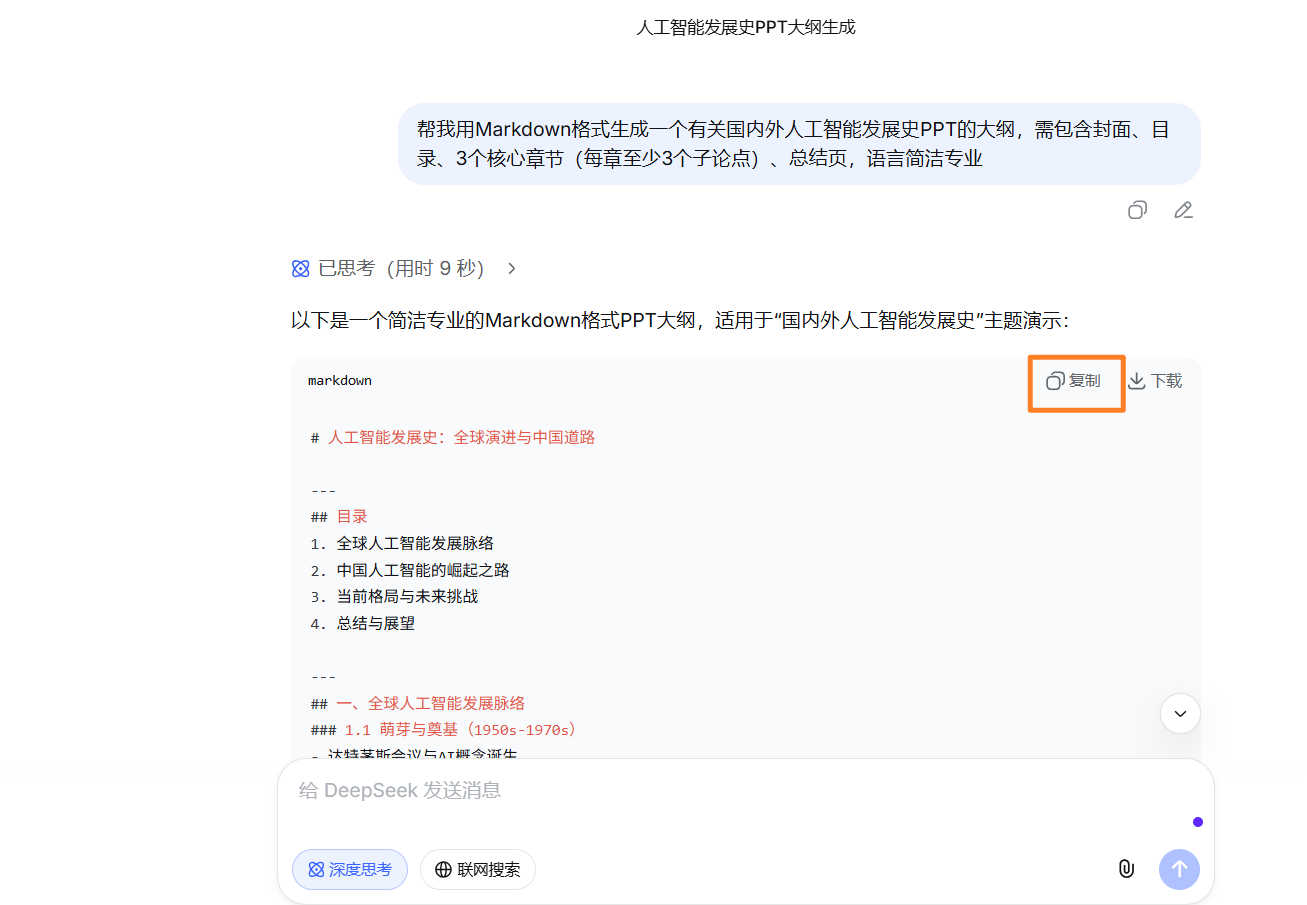Select the markdown label on the code block
Image resolution: width=1307 pixels, height=905 pixels.
(339, 380)
